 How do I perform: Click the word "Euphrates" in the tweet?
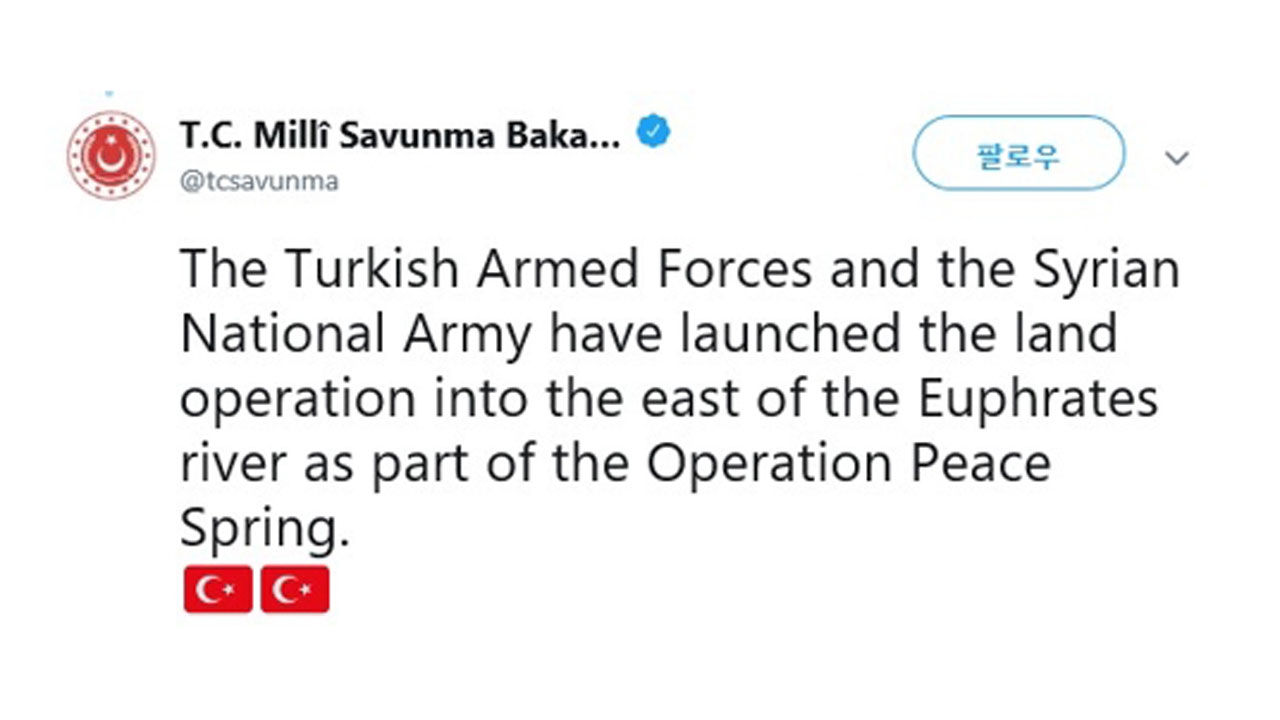(x=1036, y=400)
